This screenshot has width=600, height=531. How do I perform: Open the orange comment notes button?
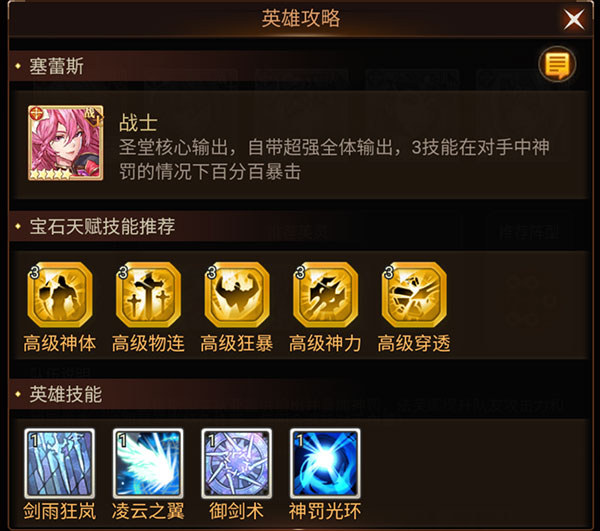[557, 64]
